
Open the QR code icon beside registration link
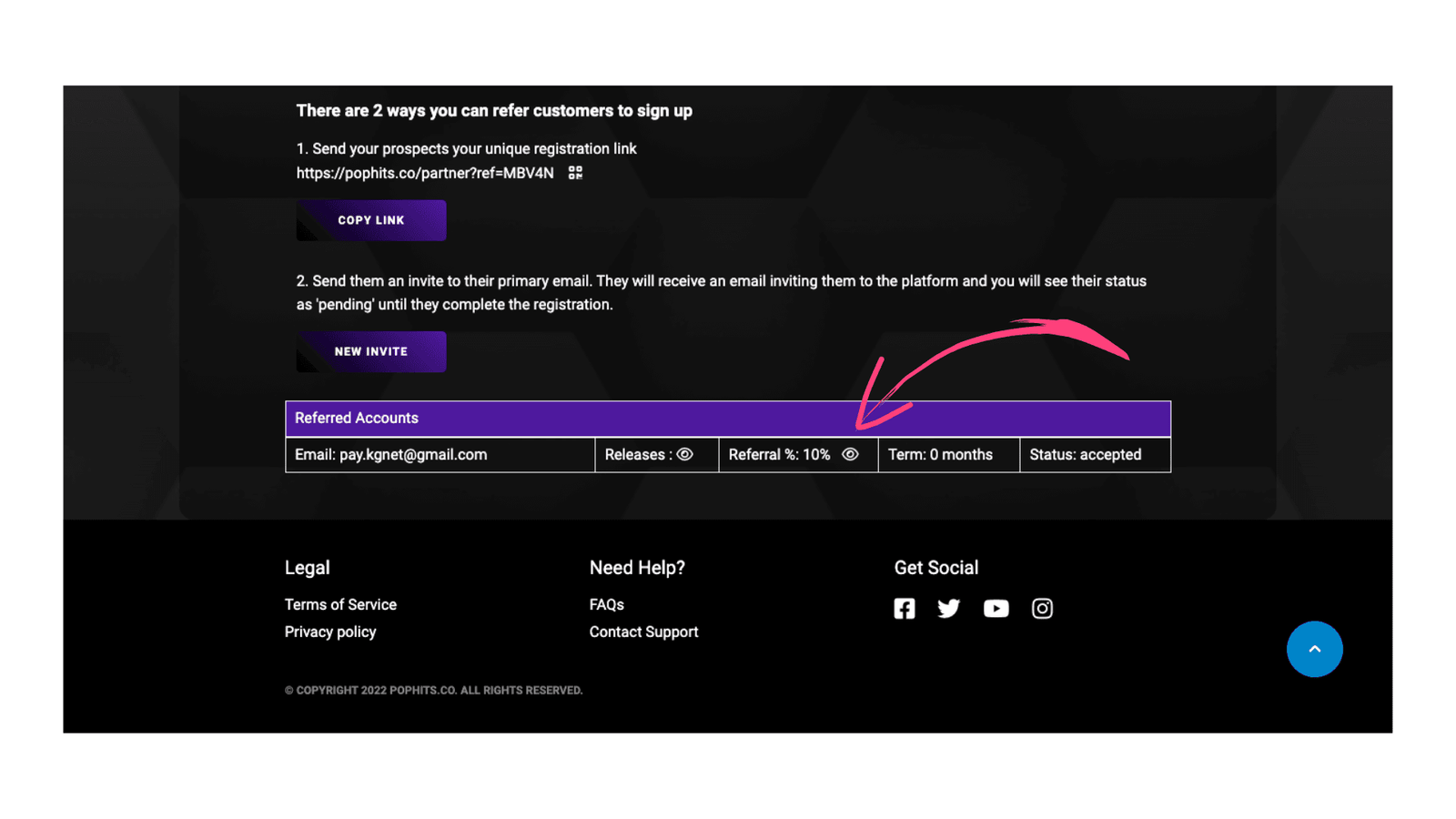point(575,172)
